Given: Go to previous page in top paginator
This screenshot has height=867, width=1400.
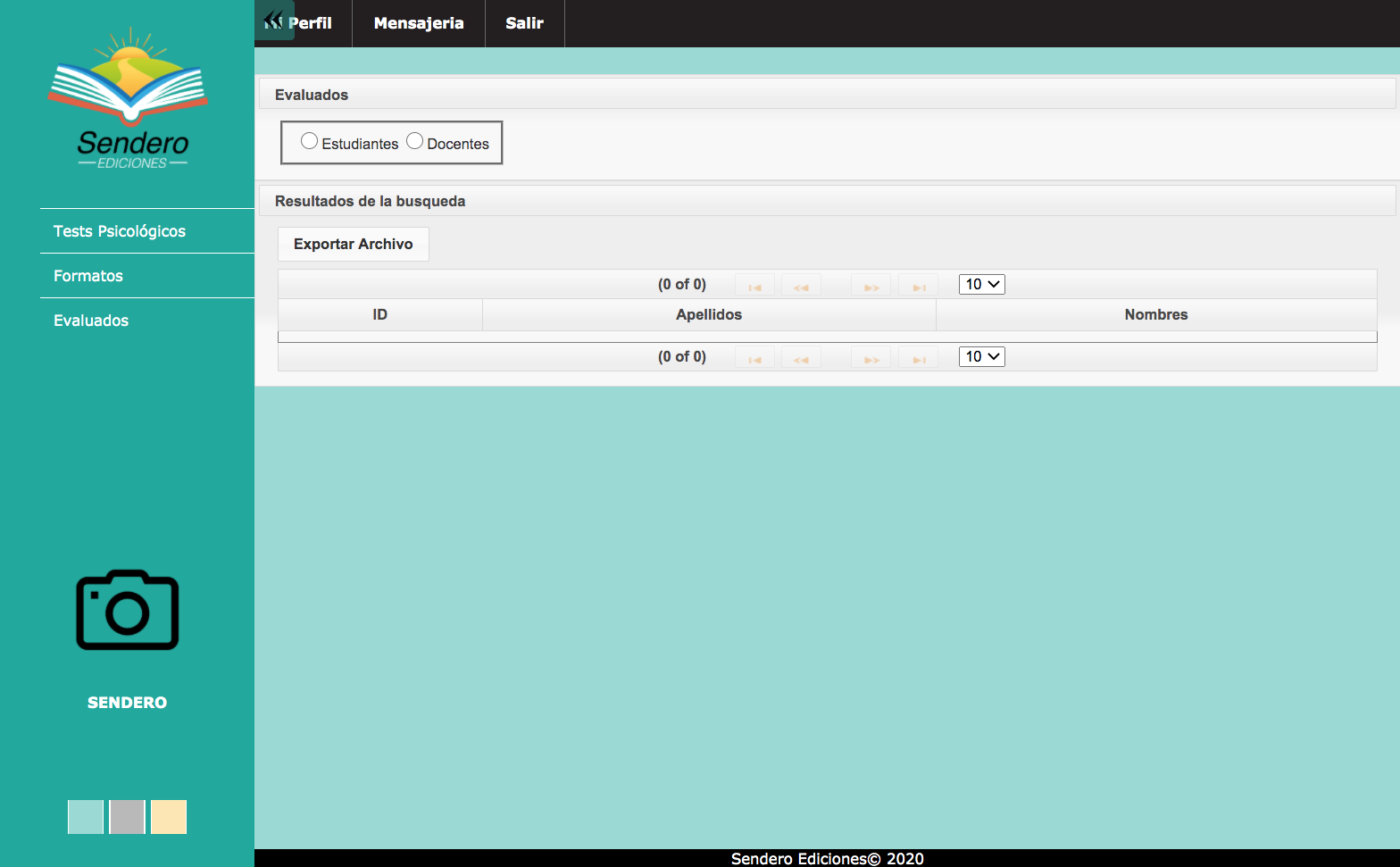Looking at the screenshot, I should point(801,286).
